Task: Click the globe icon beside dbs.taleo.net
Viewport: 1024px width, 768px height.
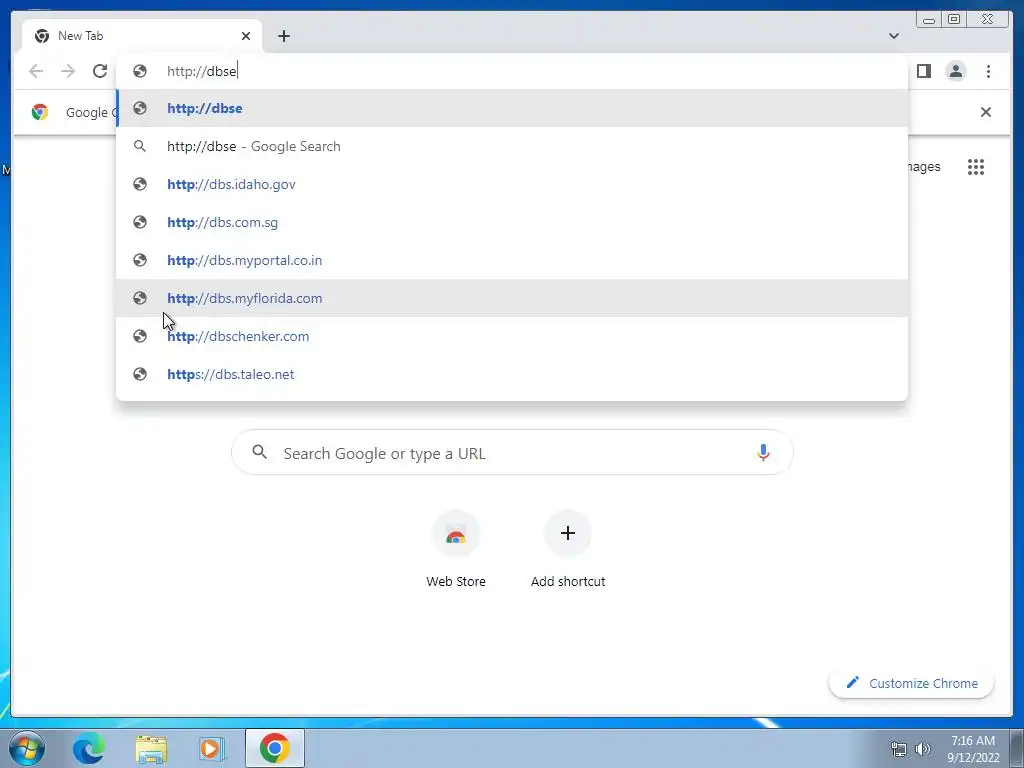Action: 140,374
